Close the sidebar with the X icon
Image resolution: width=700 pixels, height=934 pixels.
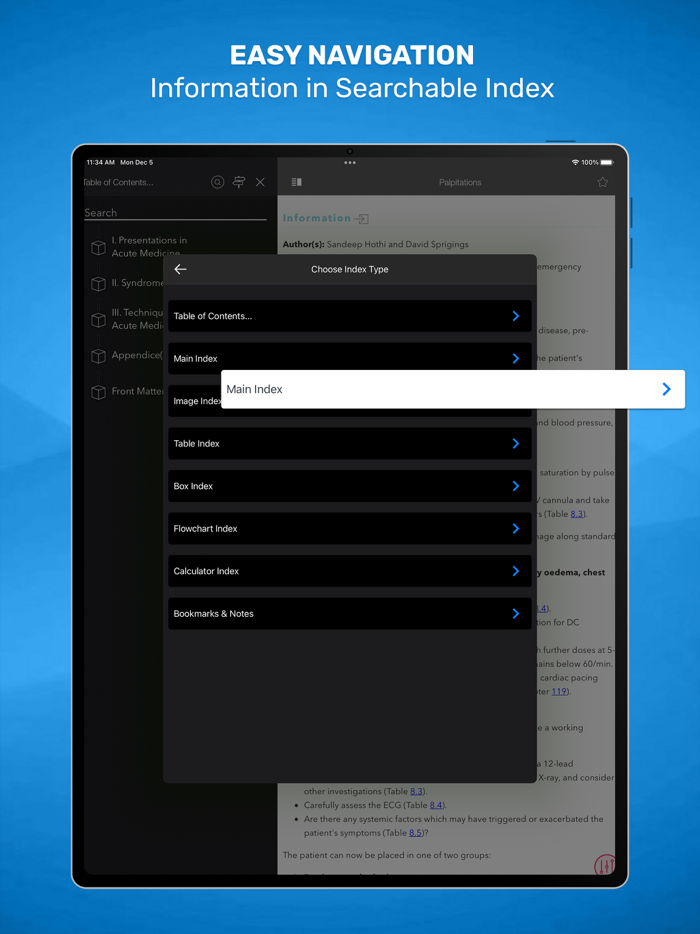(x=260, y=182)
